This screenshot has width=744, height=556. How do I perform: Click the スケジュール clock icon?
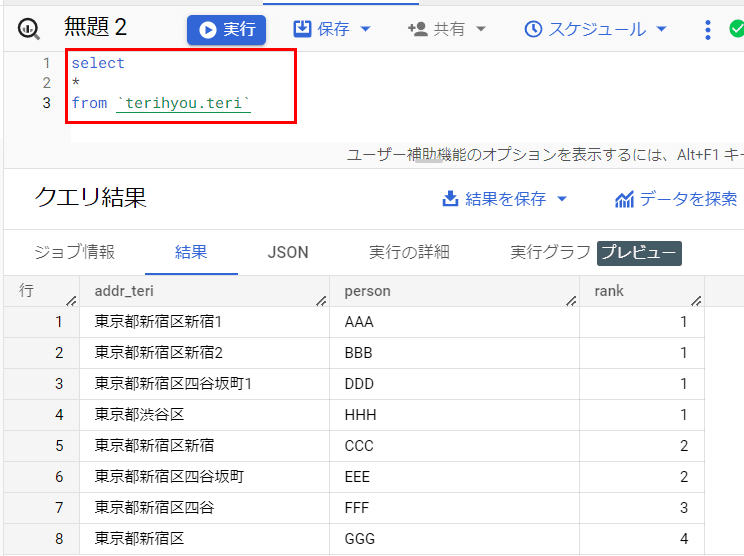click(533, 29)
